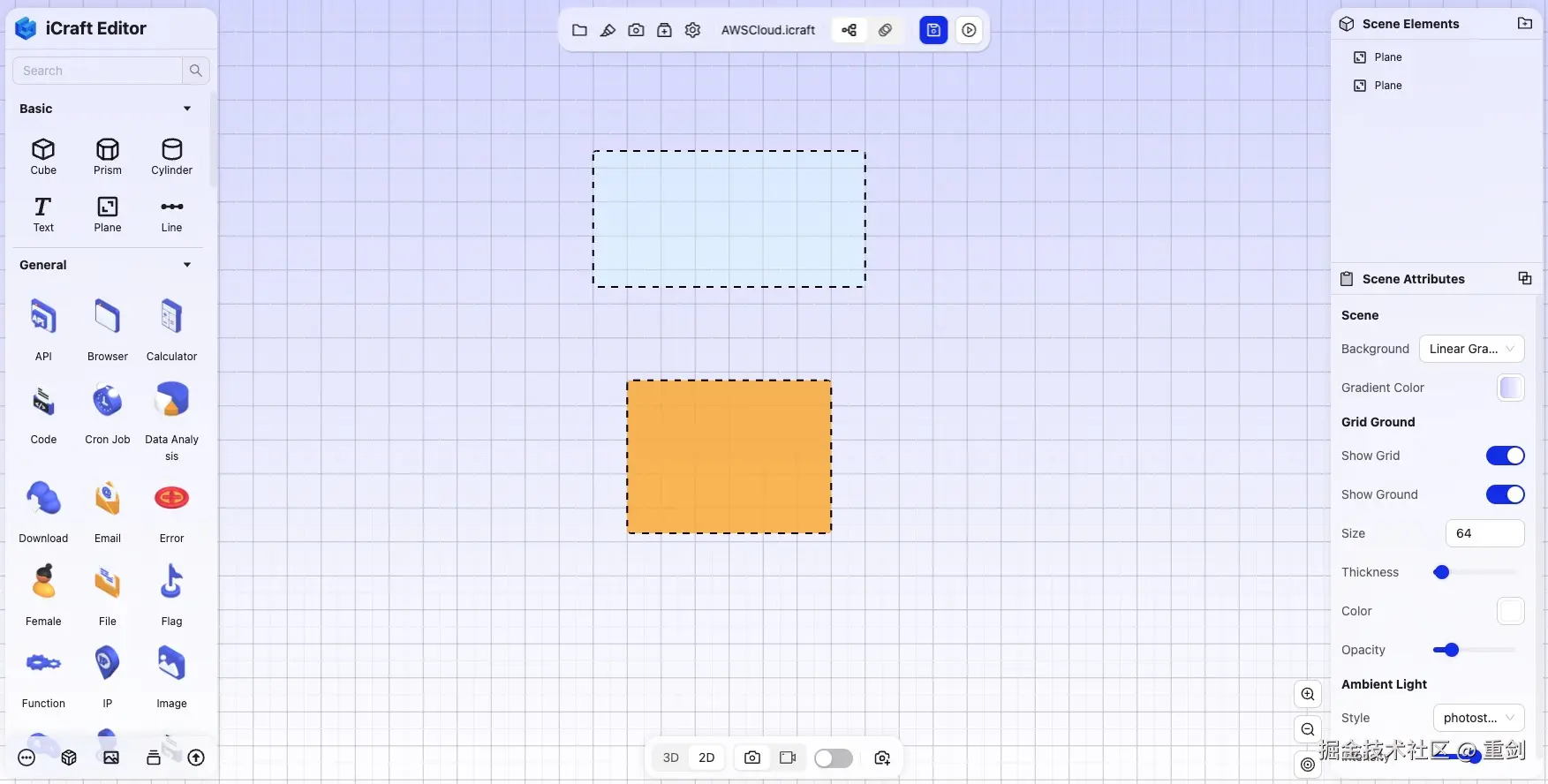1548x784 pixels.
Task: Switch to 3D view
Action: pos(671,758)
